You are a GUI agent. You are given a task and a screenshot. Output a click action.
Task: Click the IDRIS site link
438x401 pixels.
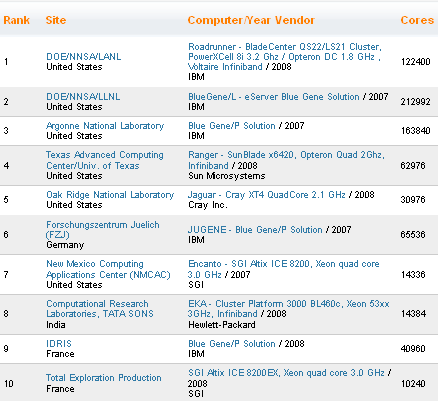coord(59,344)
